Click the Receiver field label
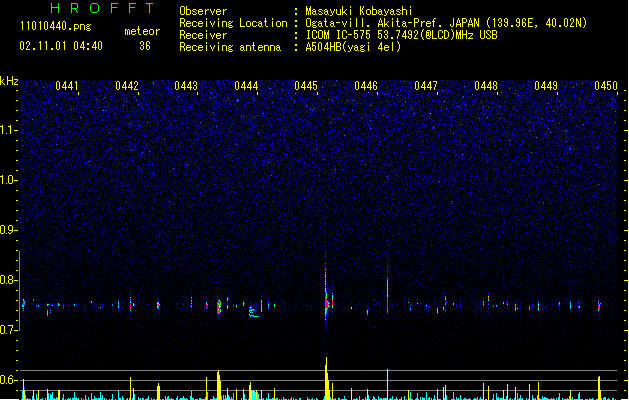This screenshot has height=400, width=629. (x=203, y=35)
